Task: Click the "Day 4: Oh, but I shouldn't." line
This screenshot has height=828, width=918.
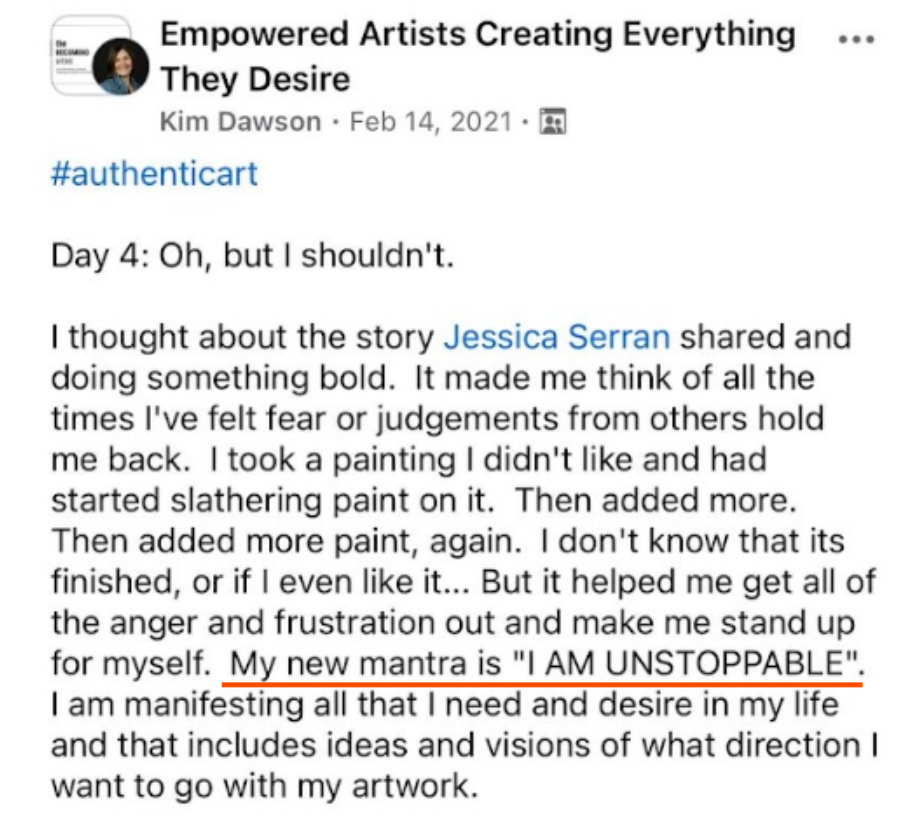Action: click(252, 256)
